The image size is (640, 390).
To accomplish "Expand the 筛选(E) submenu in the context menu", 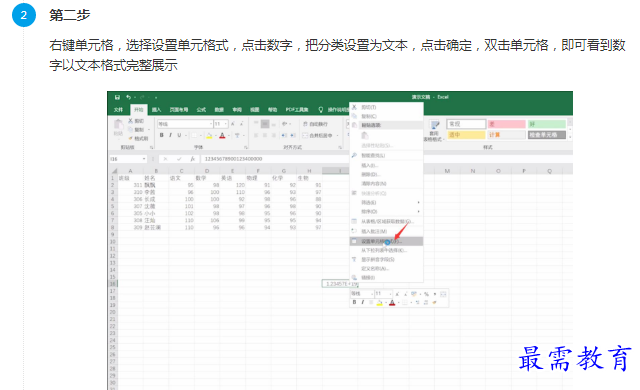I will 386,202.
